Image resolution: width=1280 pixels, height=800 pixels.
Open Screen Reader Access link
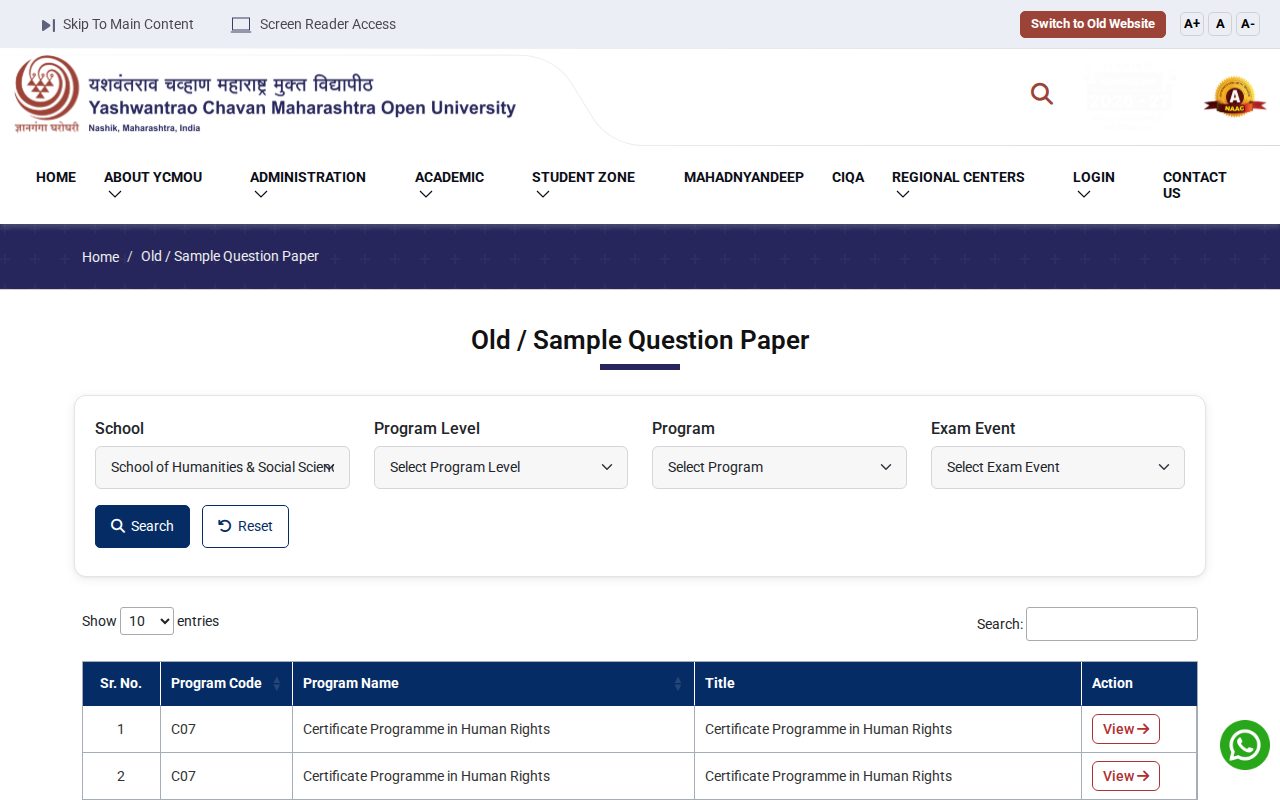click(314, 24)
